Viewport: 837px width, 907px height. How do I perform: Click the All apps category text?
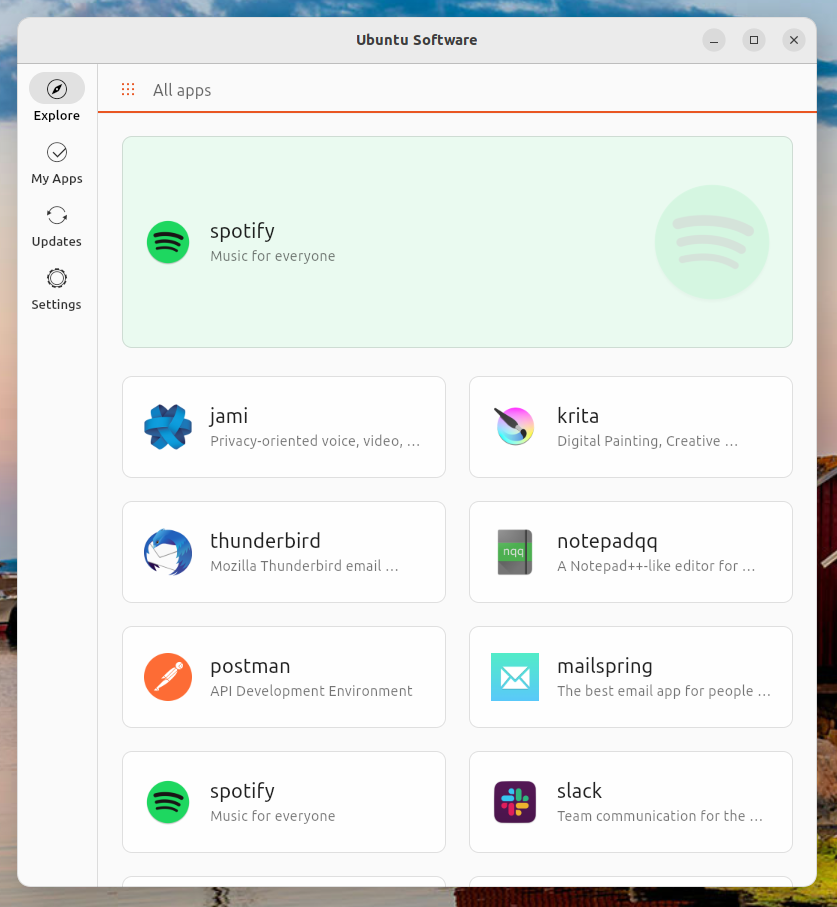coord(182,90)
